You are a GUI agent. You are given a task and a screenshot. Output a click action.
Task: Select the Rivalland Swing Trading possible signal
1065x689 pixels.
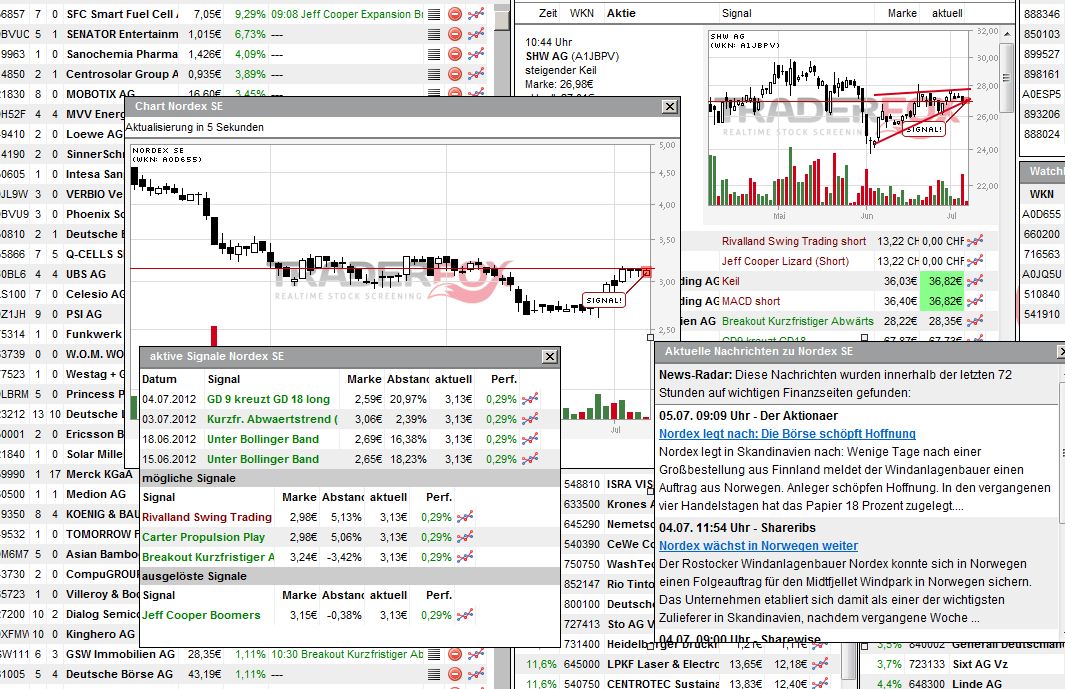click(206, 517)
